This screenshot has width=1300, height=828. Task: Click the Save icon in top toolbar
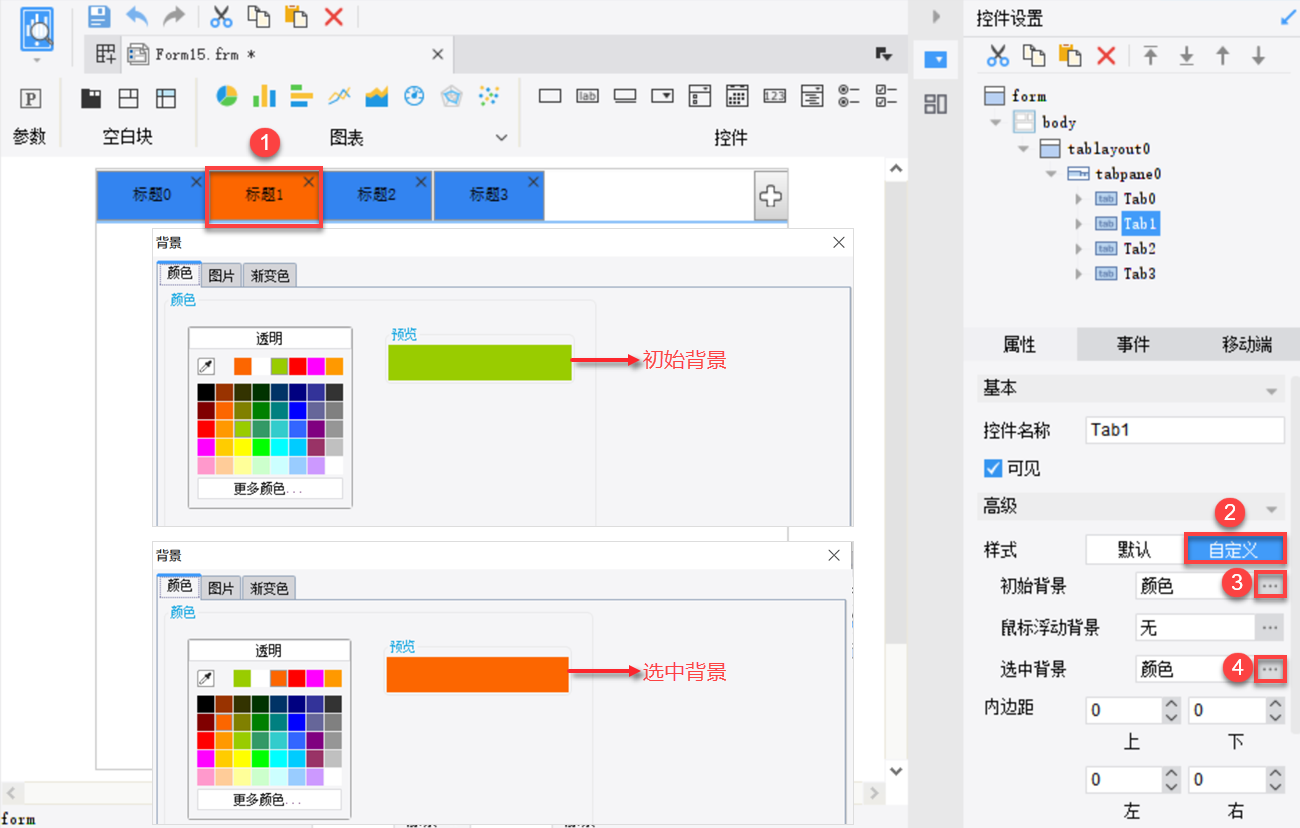coord(98,15)
